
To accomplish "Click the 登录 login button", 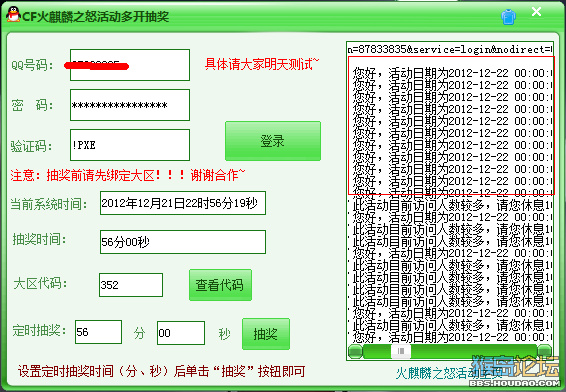I will [x=273, y=141].
